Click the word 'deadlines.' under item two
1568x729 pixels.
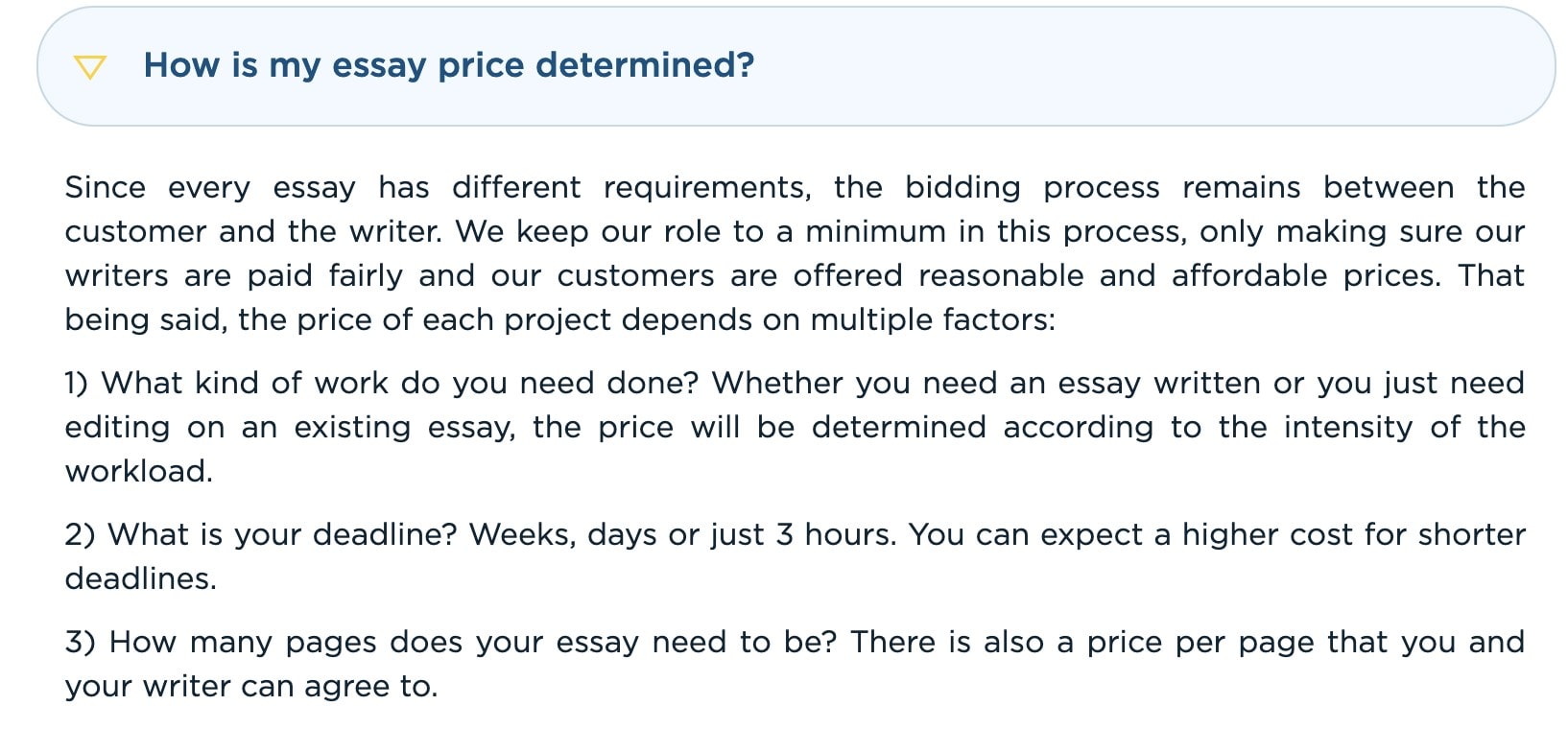coord(141,578)
